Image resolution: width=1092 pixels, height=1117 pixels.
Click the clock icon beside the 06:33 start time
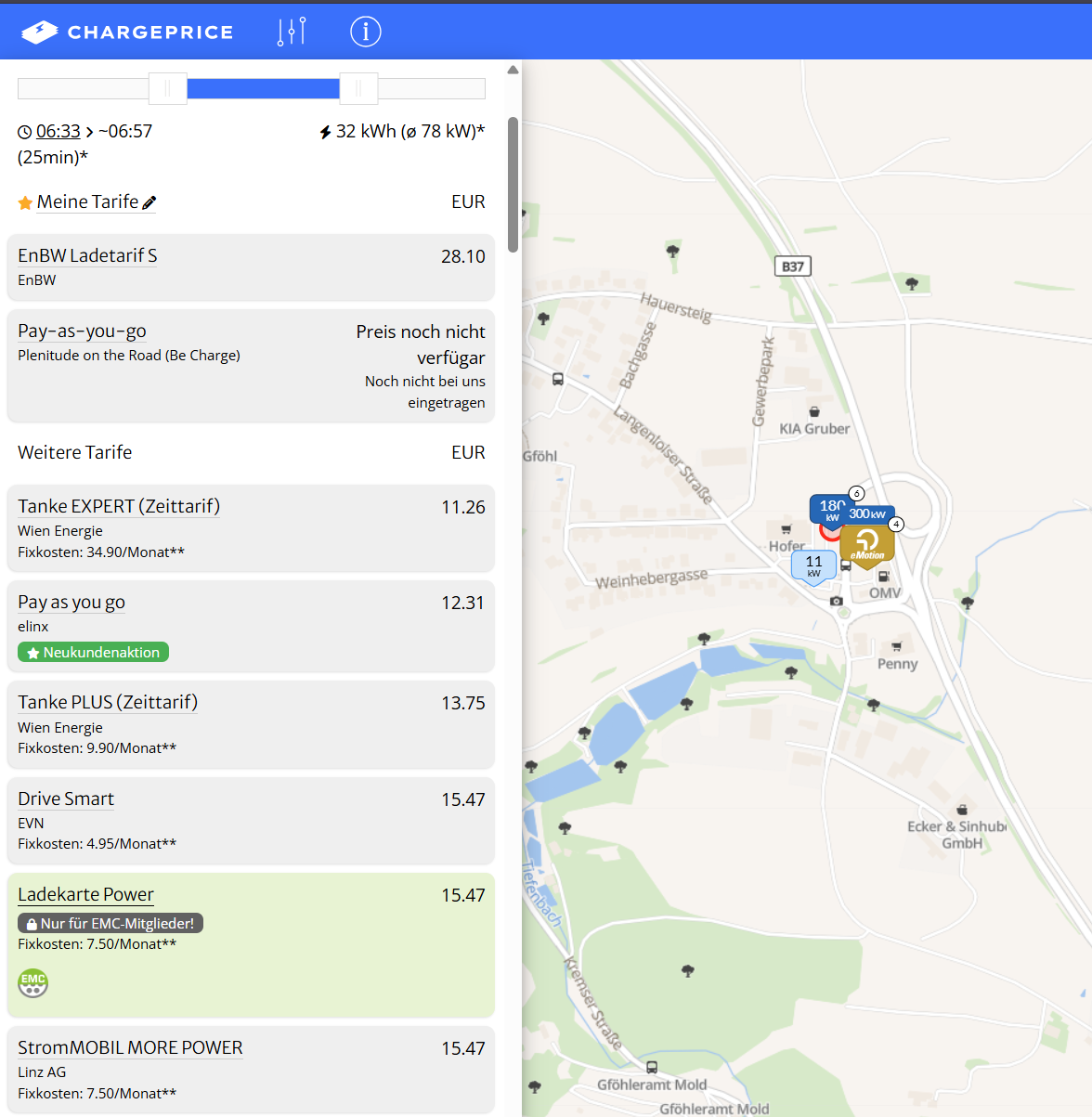click(x=25, y=132)
